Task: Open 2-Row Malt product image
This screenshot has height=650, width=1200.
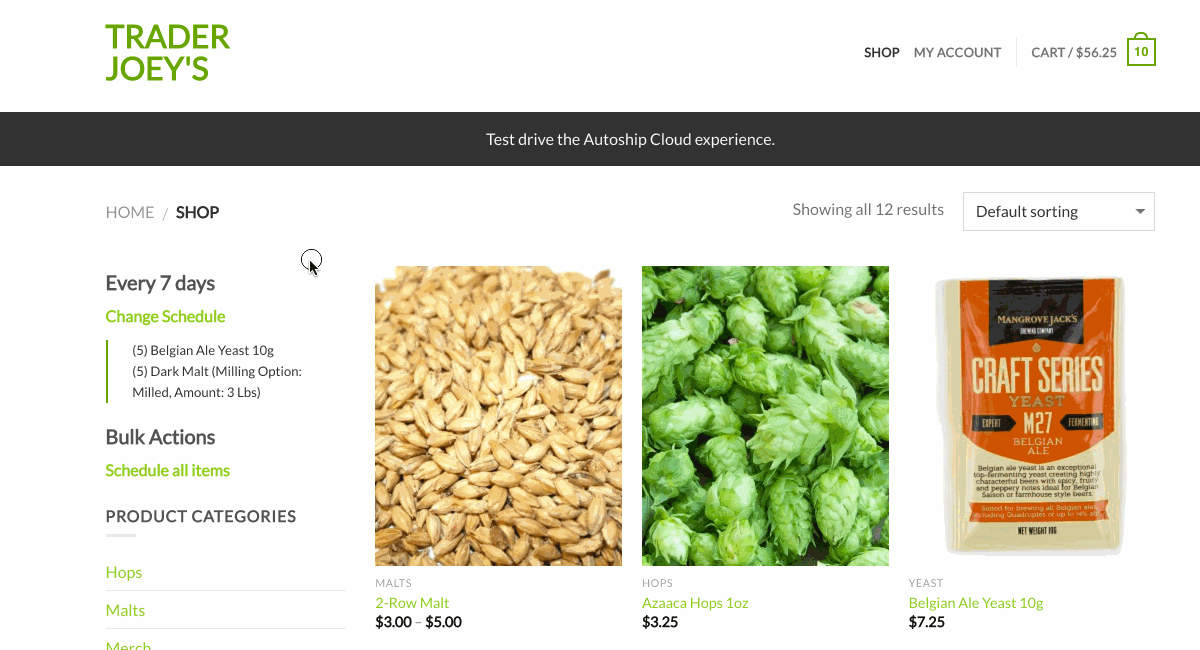Action: [498, 416]
